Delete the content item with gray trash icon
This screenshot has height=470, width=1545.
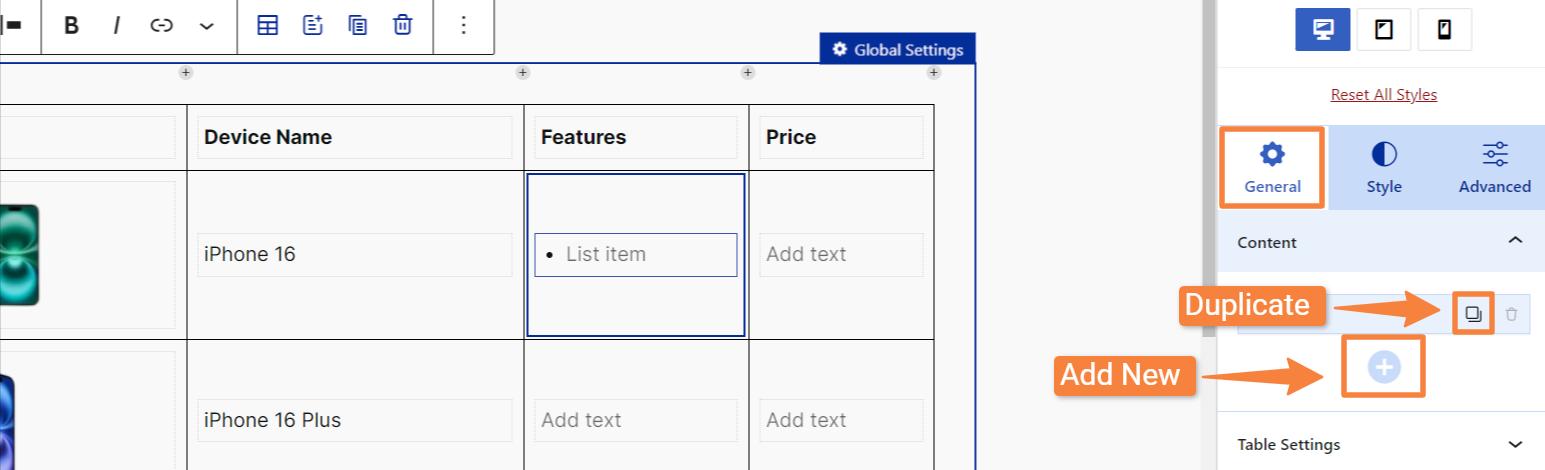point(1511,314)
